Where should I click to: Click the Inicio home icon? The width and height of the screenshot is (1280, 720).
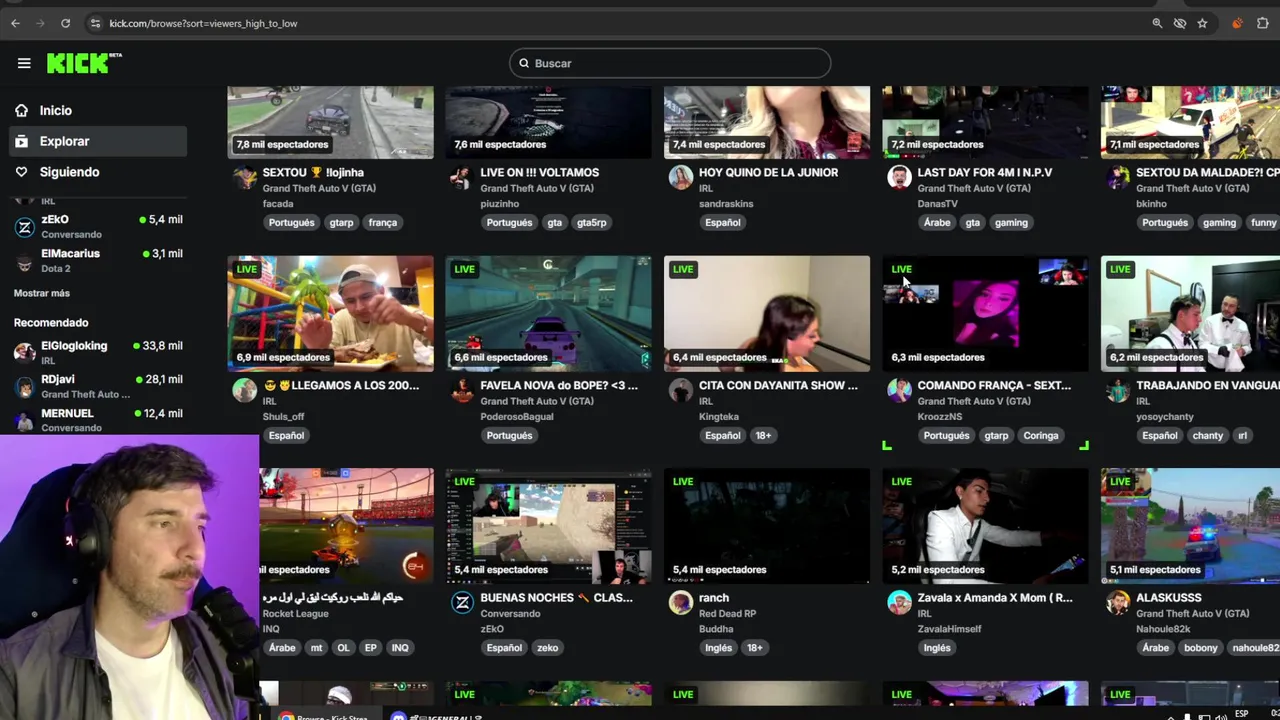click(21, 110)
